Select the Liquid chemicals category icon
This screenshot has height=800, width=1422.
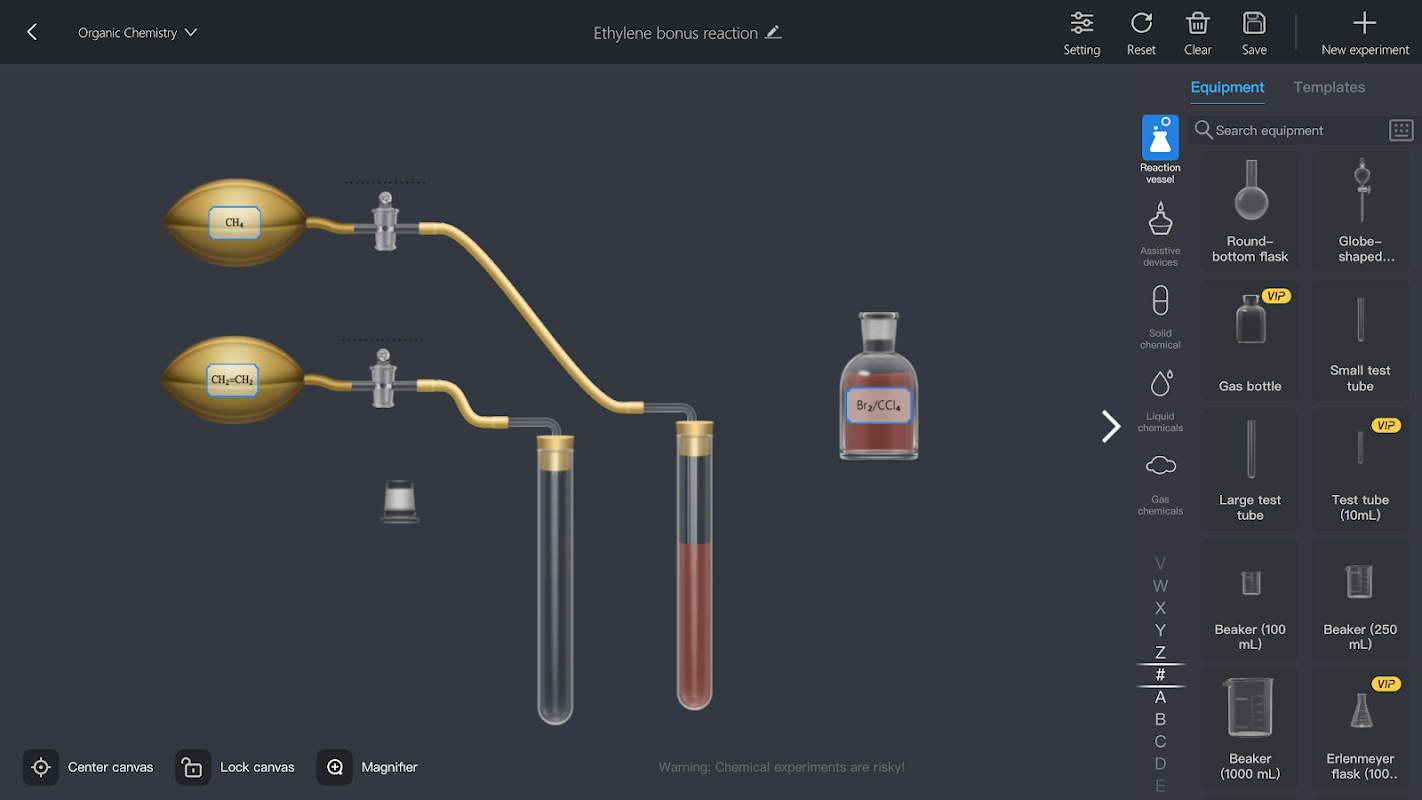coord(1160,383)
